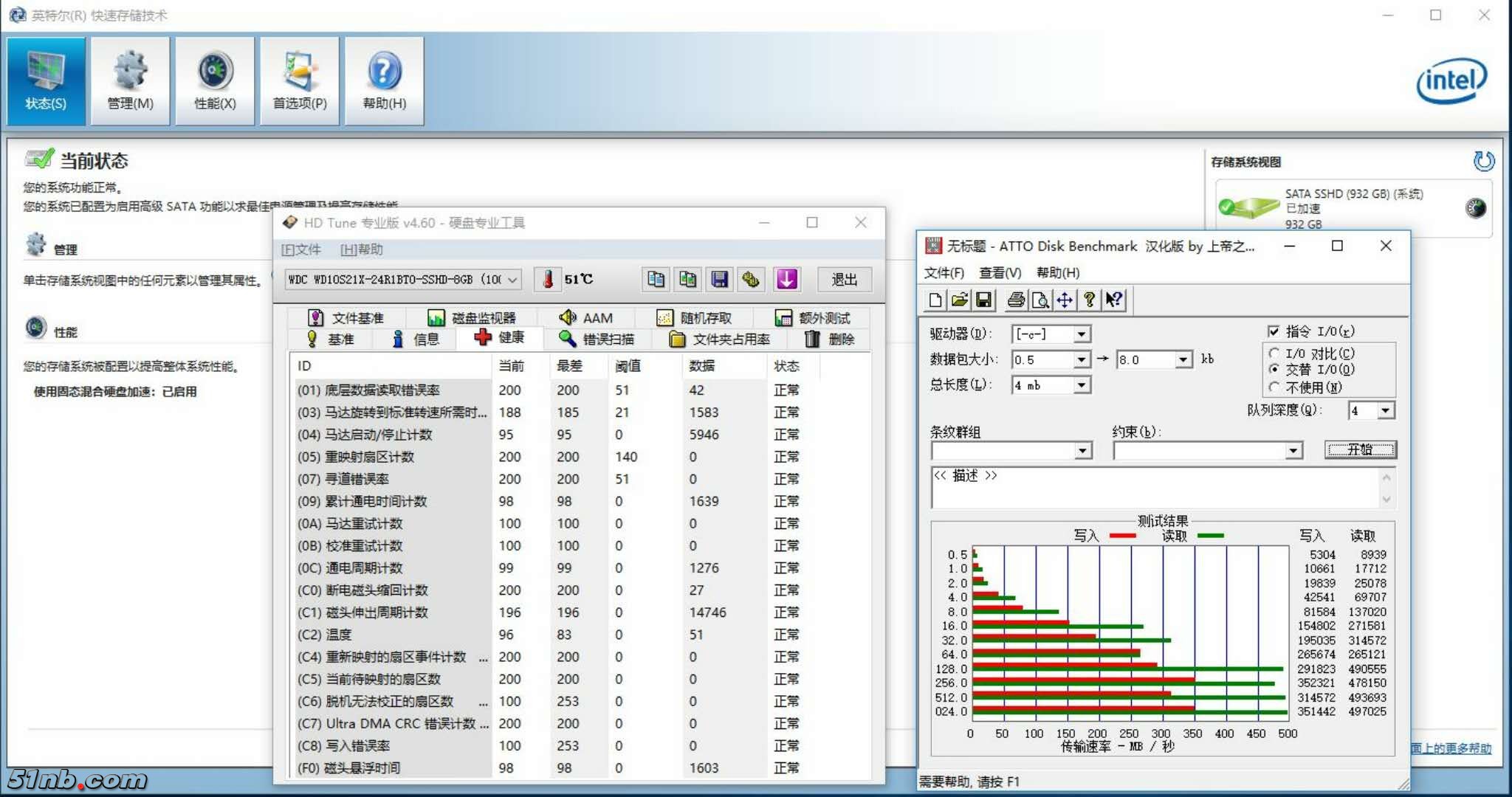Expand the WDC drive selector dropdown

coord(512,280)
